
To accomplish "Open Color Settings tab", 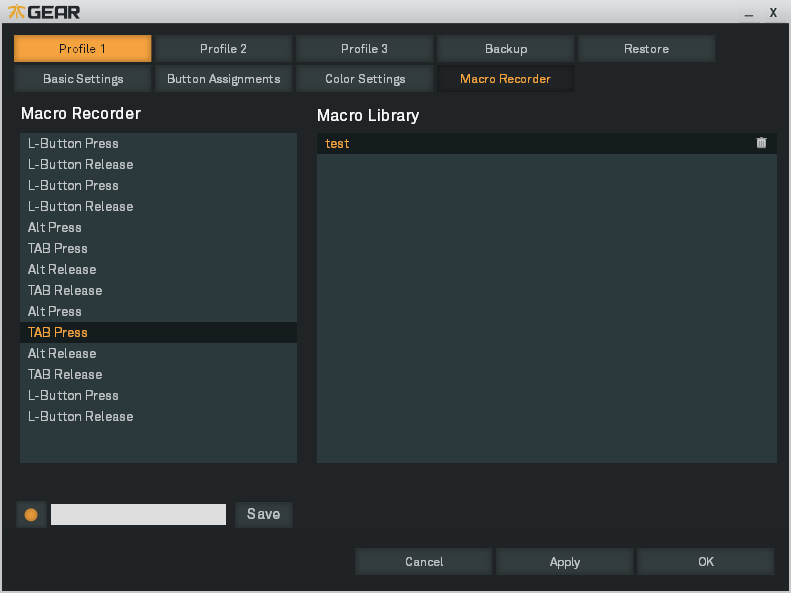I will click(365, 79).
